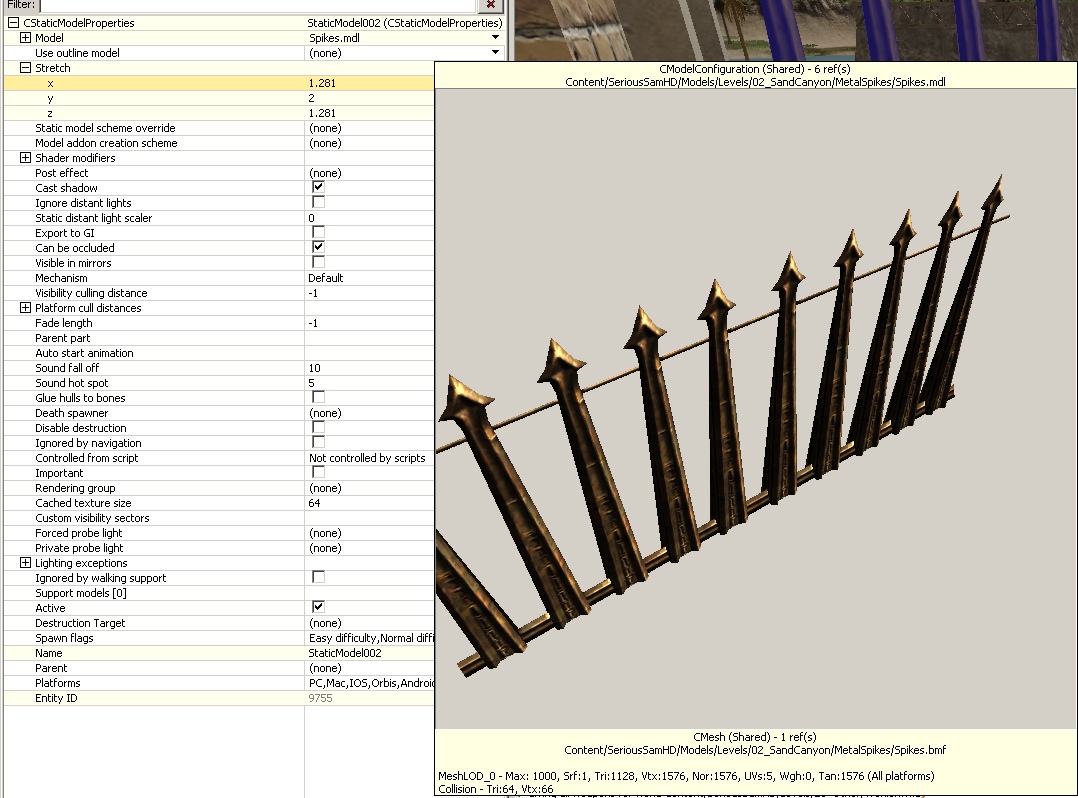This screenshot has width=1078, height=798.
Task: Click the Spikes.bmf mesh path text
Action: click(755, 750)
